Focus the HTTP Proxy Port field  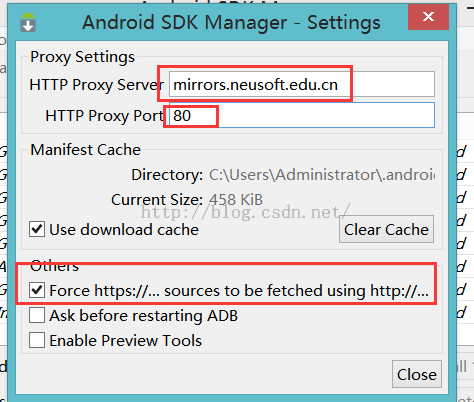302,115
